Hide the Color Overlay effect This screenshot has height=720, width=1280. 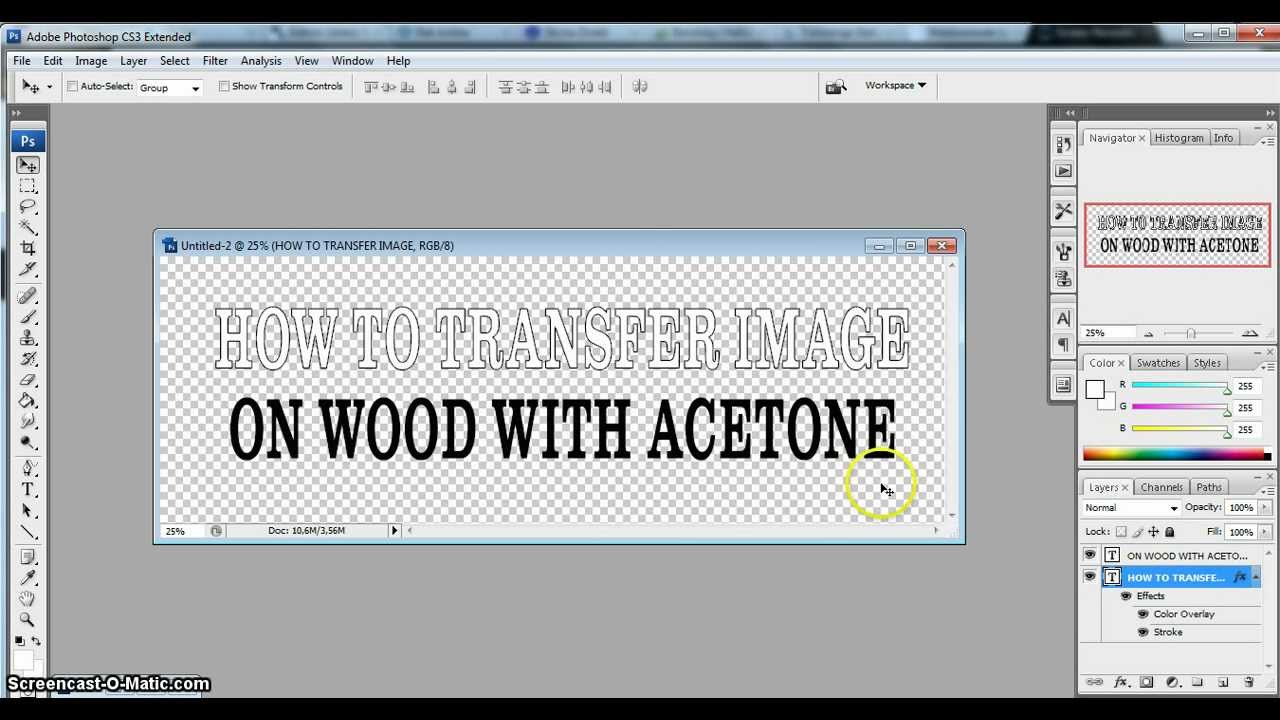pyautogui.click(x=1143, y=614)
